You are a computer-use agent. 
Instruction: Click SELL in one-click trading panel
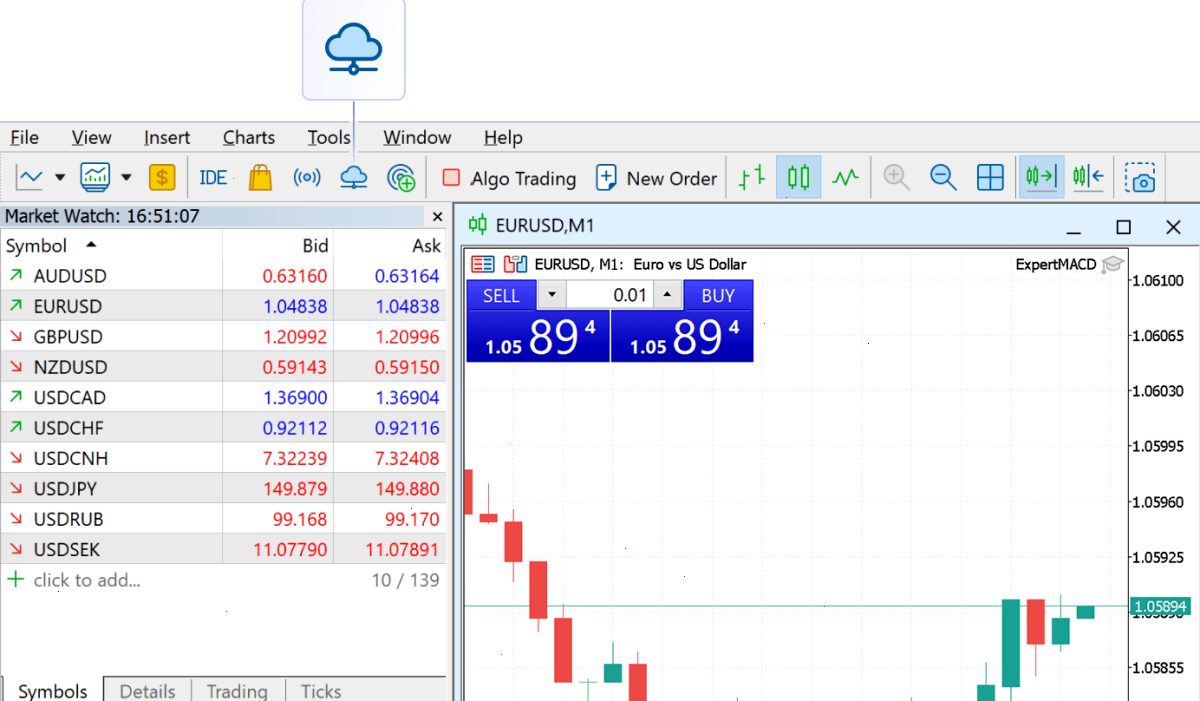click(501, 295)
